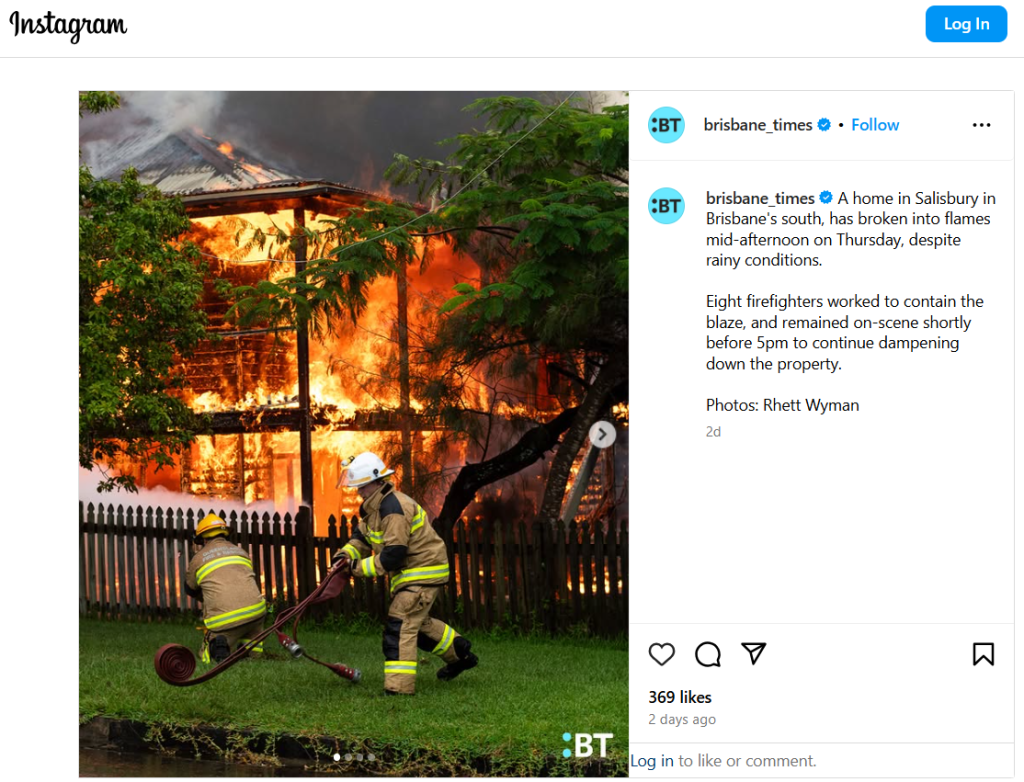This screenshot has height=782, width=1024.
Task: Open the three-dot more options menu
Action: click(x=981, y=125)
